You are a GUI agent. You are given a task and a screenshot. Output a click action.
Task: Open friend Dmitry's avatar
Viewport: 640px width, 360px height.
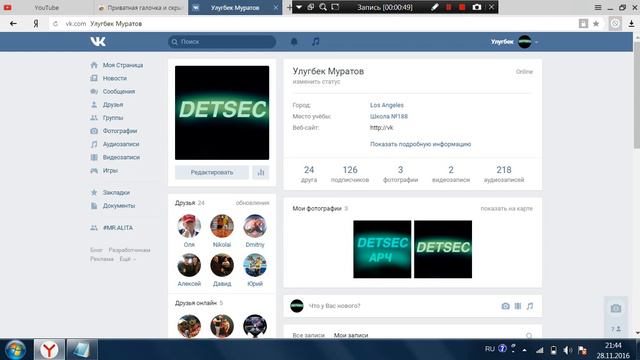click(255, 226)
